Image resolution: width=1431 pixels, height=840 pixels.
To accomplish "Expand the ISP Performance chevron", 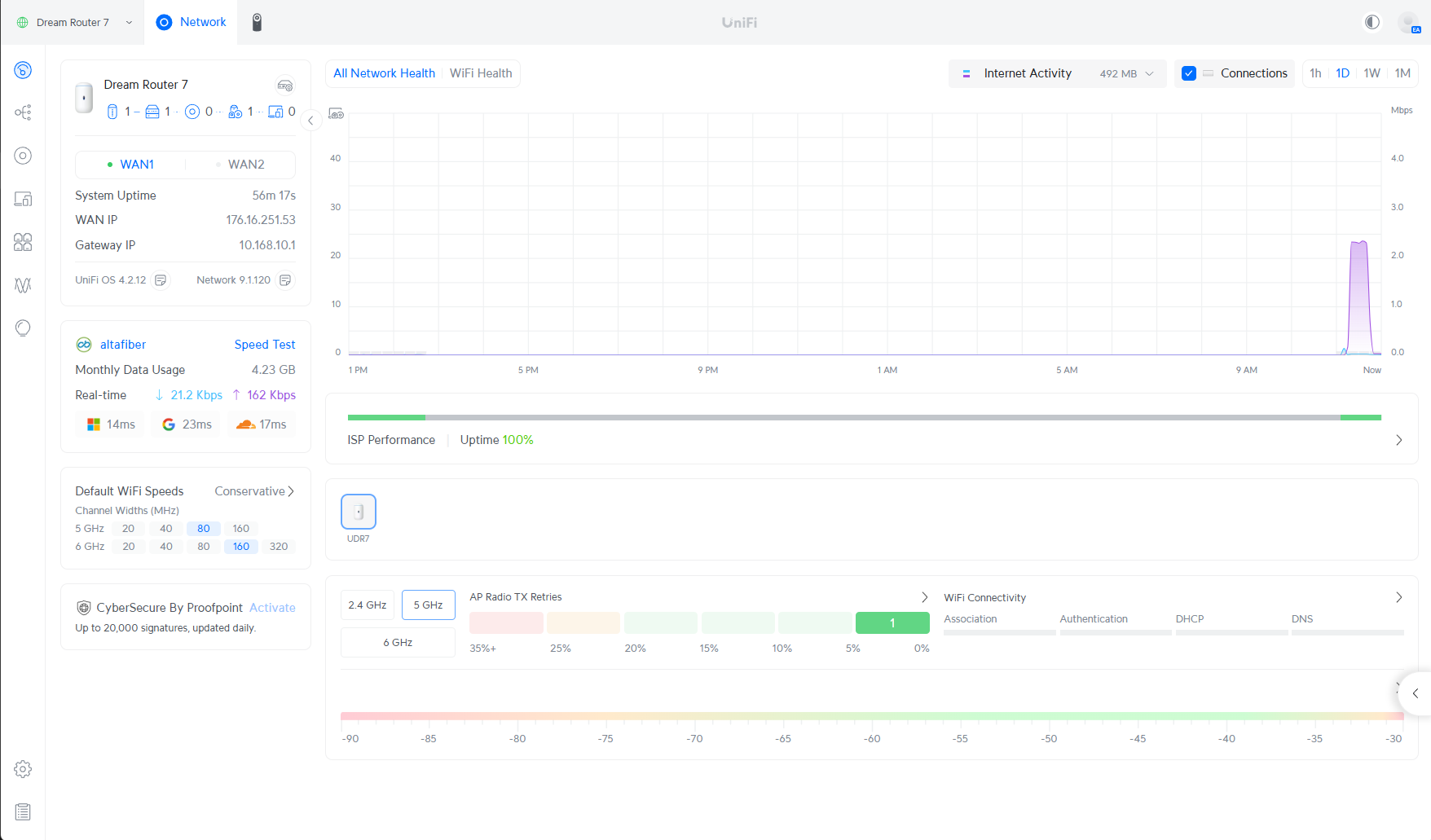I will 1399,440.
